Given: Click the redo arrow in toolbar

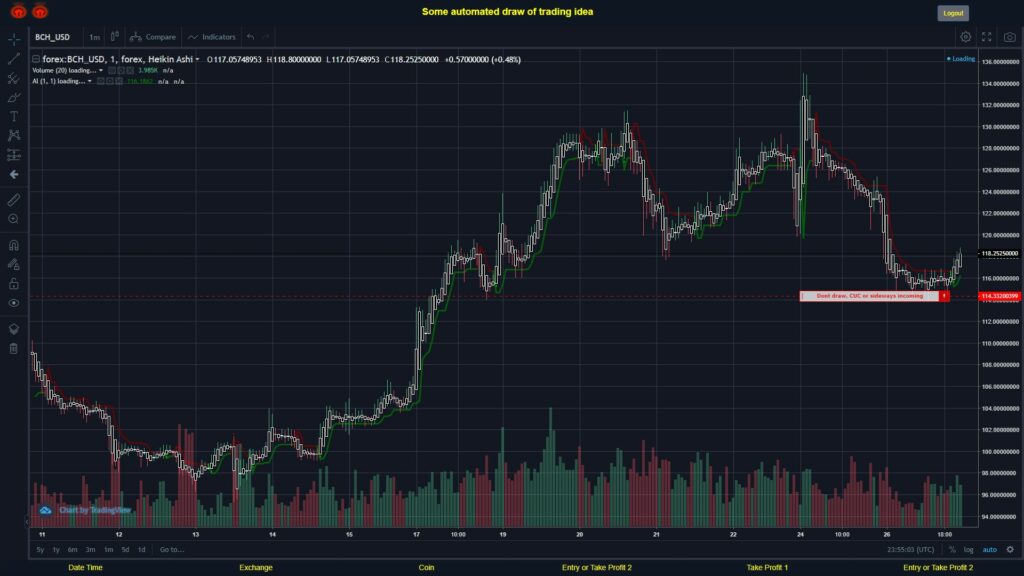Looking at the screenshot, I should pyautogui.click(x=266, y=37).
